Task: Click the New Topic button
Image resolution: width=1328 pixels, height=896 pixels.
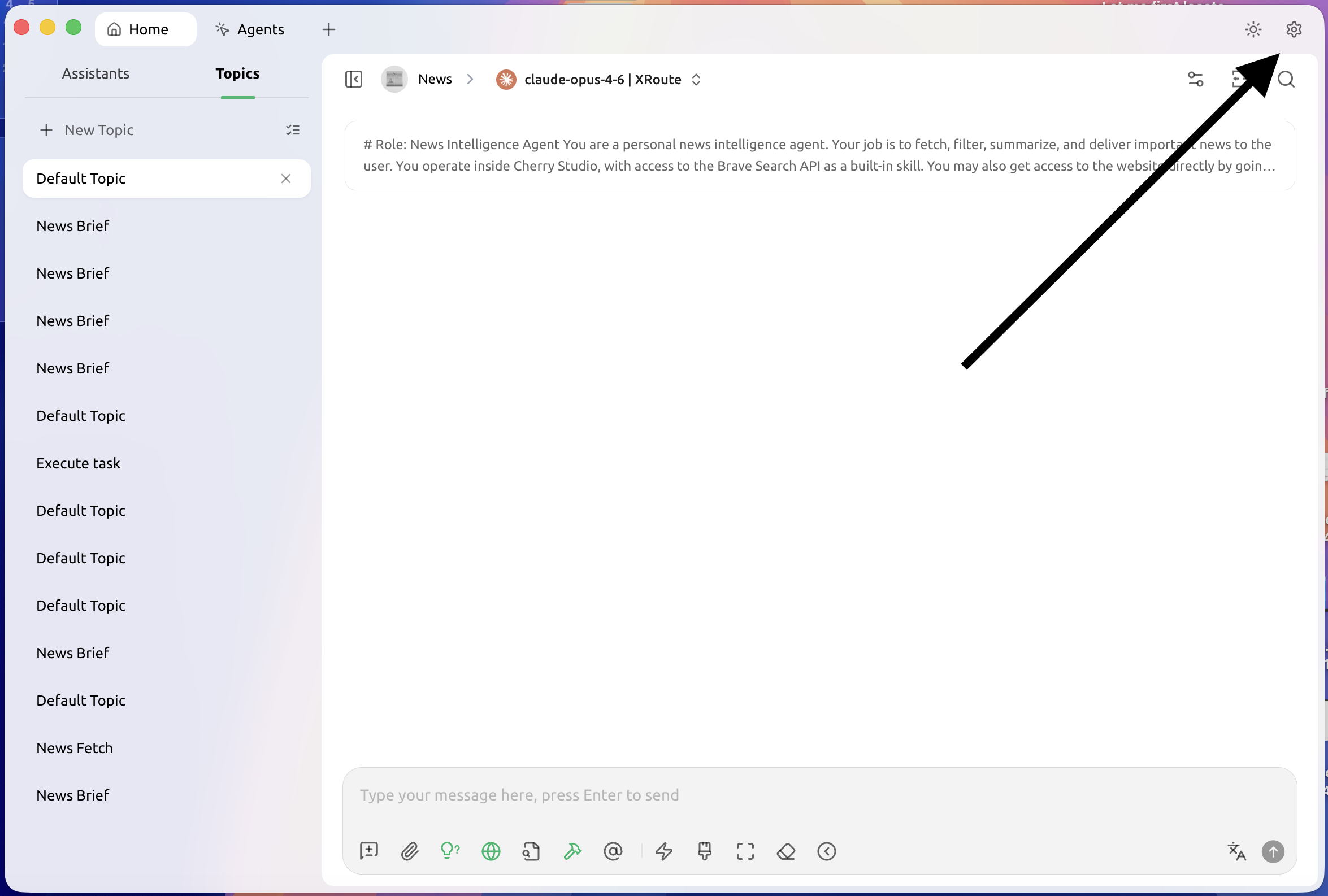Action: point(87,131)
